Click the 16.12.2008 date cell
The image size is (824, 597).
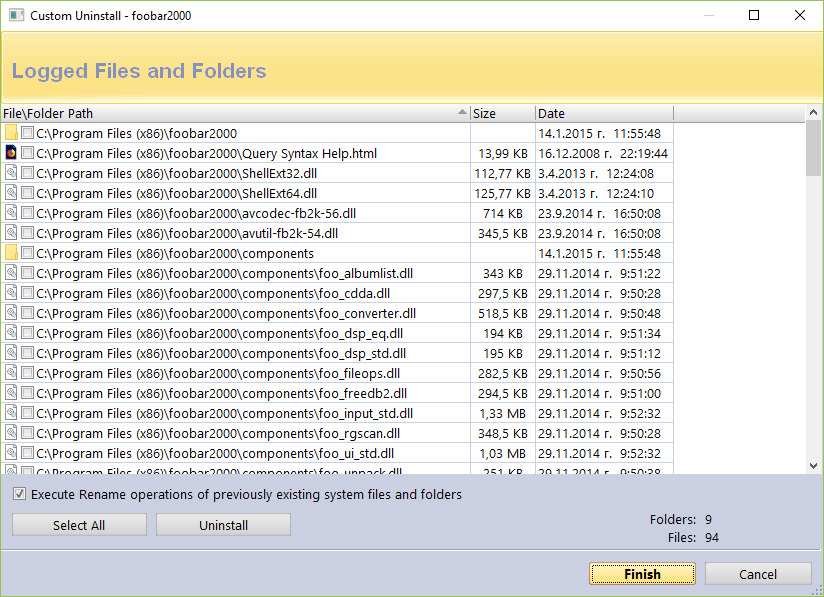pos(604,153)
